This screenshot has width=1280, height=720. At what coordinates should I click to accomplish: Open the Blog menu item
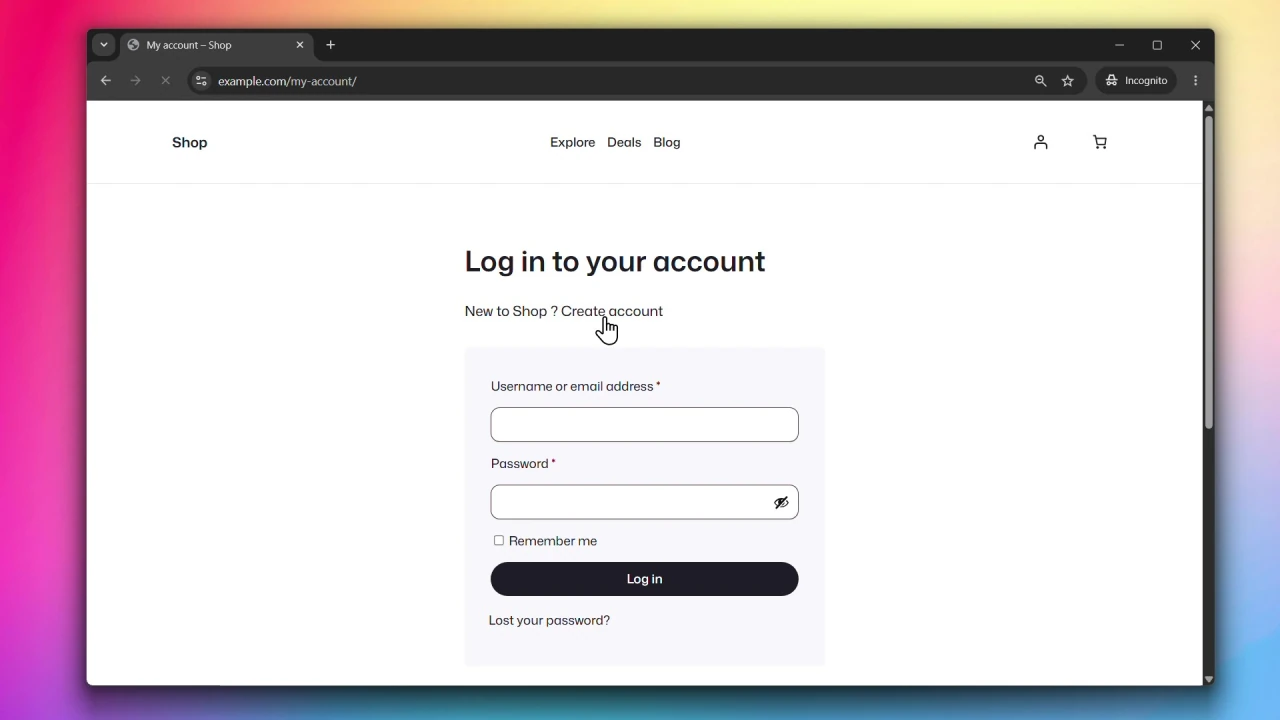[667, 143]
